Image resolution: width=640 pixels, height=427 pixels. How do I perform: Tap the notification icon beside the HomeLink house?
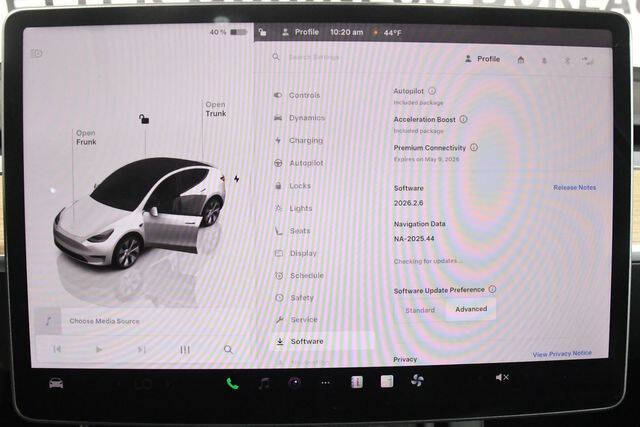(x=544, y=60)
